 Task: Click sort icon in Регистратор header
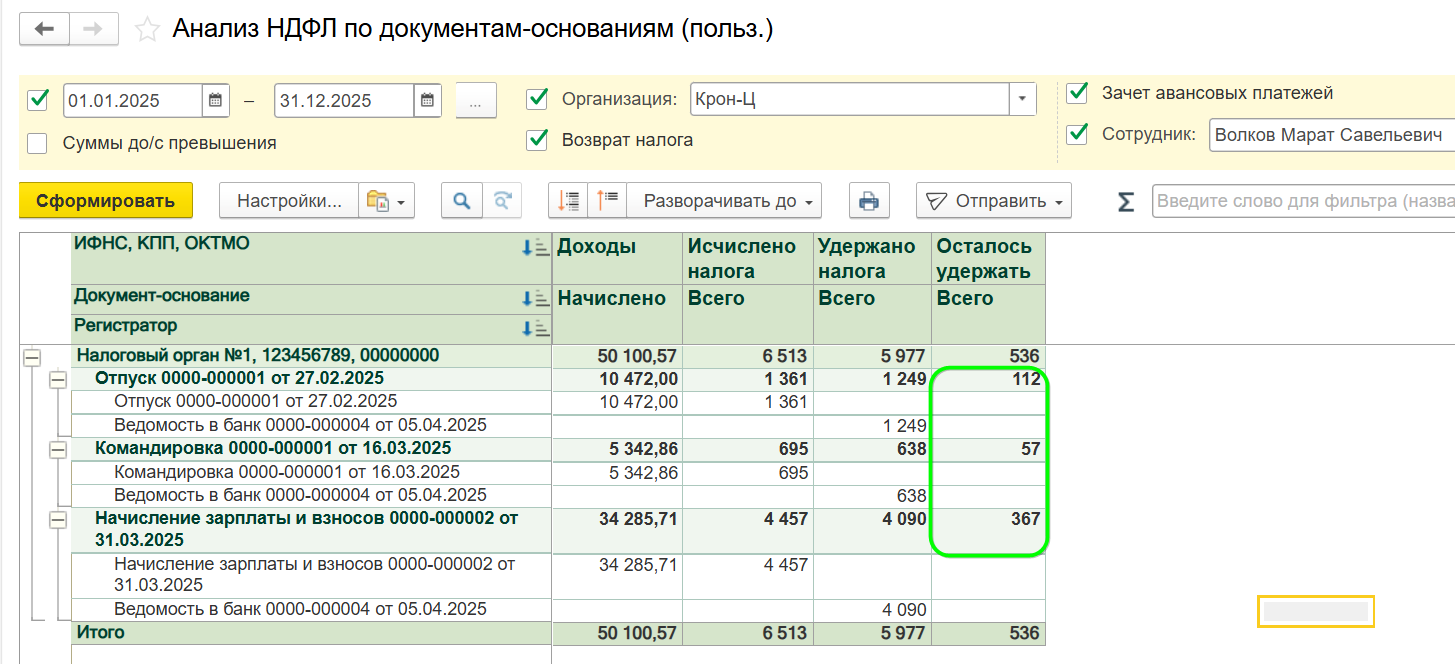coord(536,328)
